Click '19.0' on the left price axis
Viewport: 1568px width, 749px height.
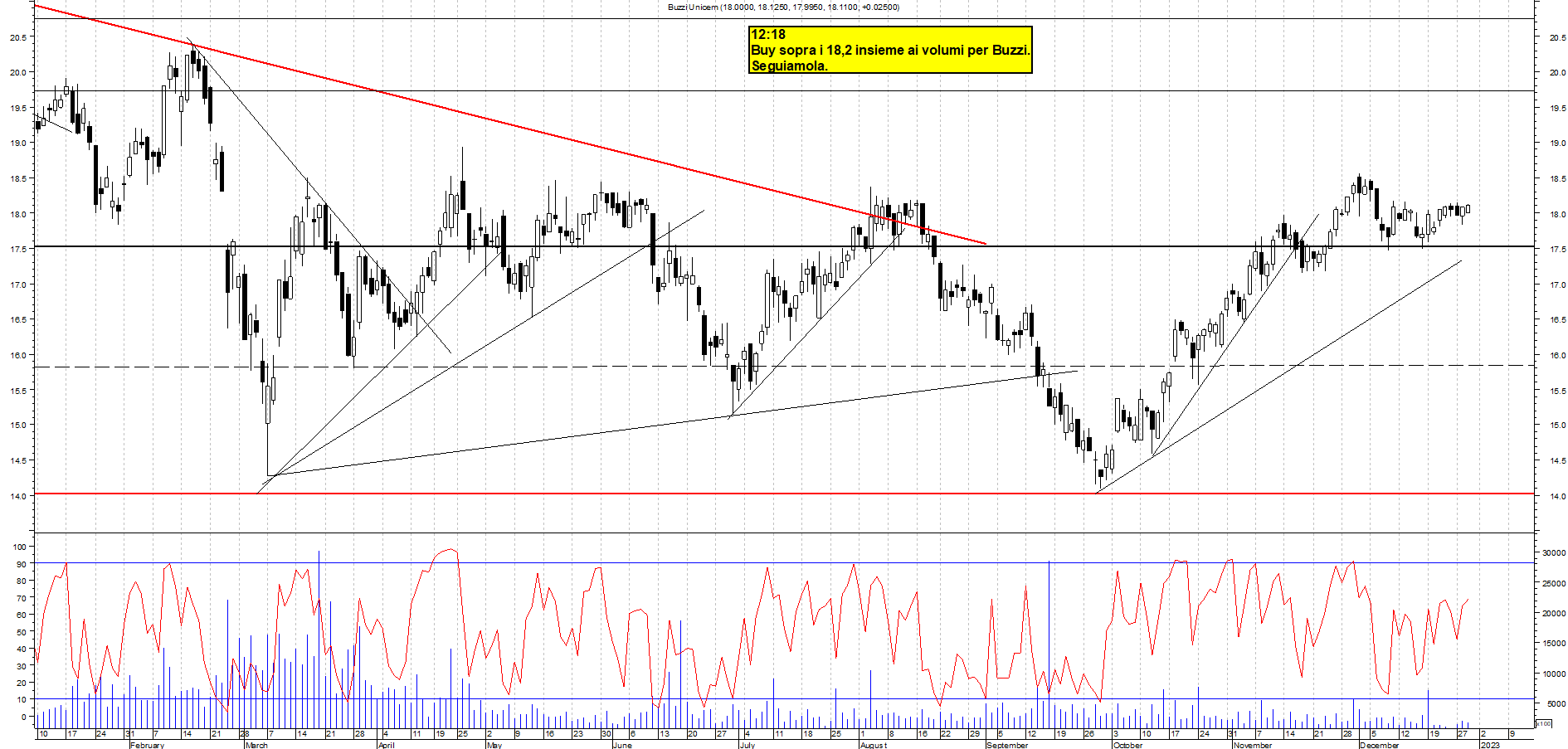(17, 143)
